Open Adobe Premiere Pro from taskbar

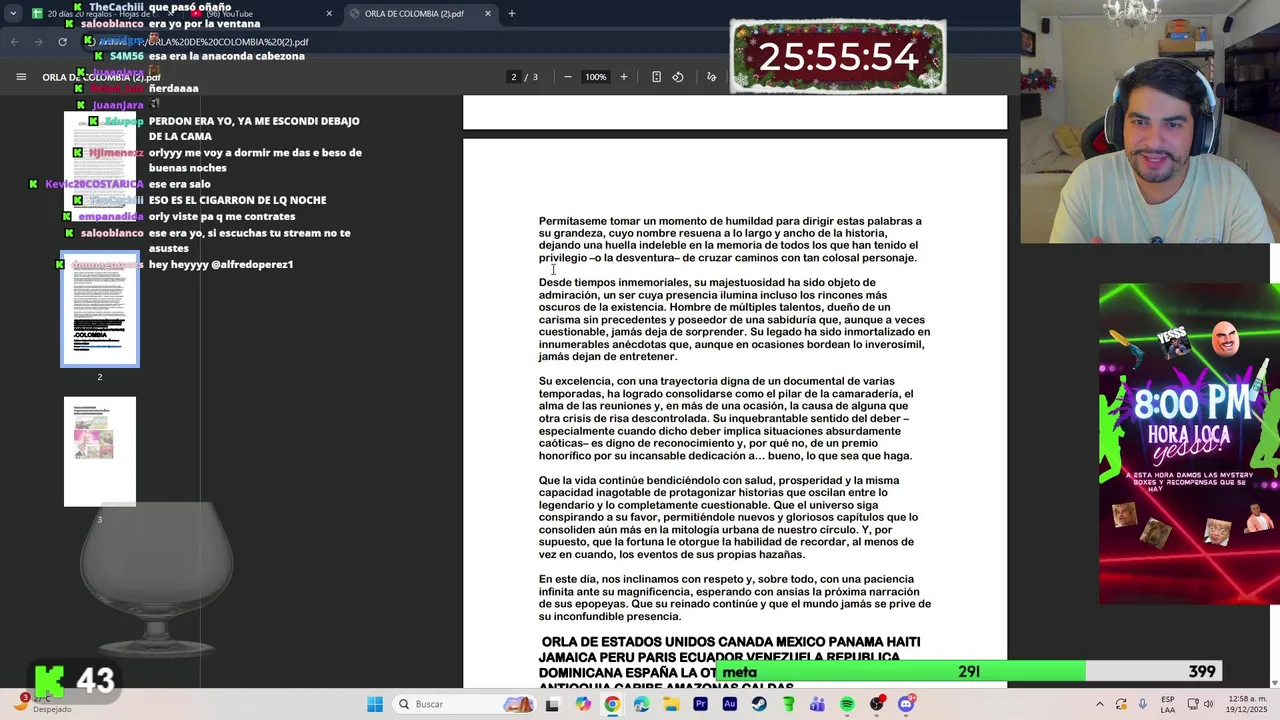pos(700,704)
